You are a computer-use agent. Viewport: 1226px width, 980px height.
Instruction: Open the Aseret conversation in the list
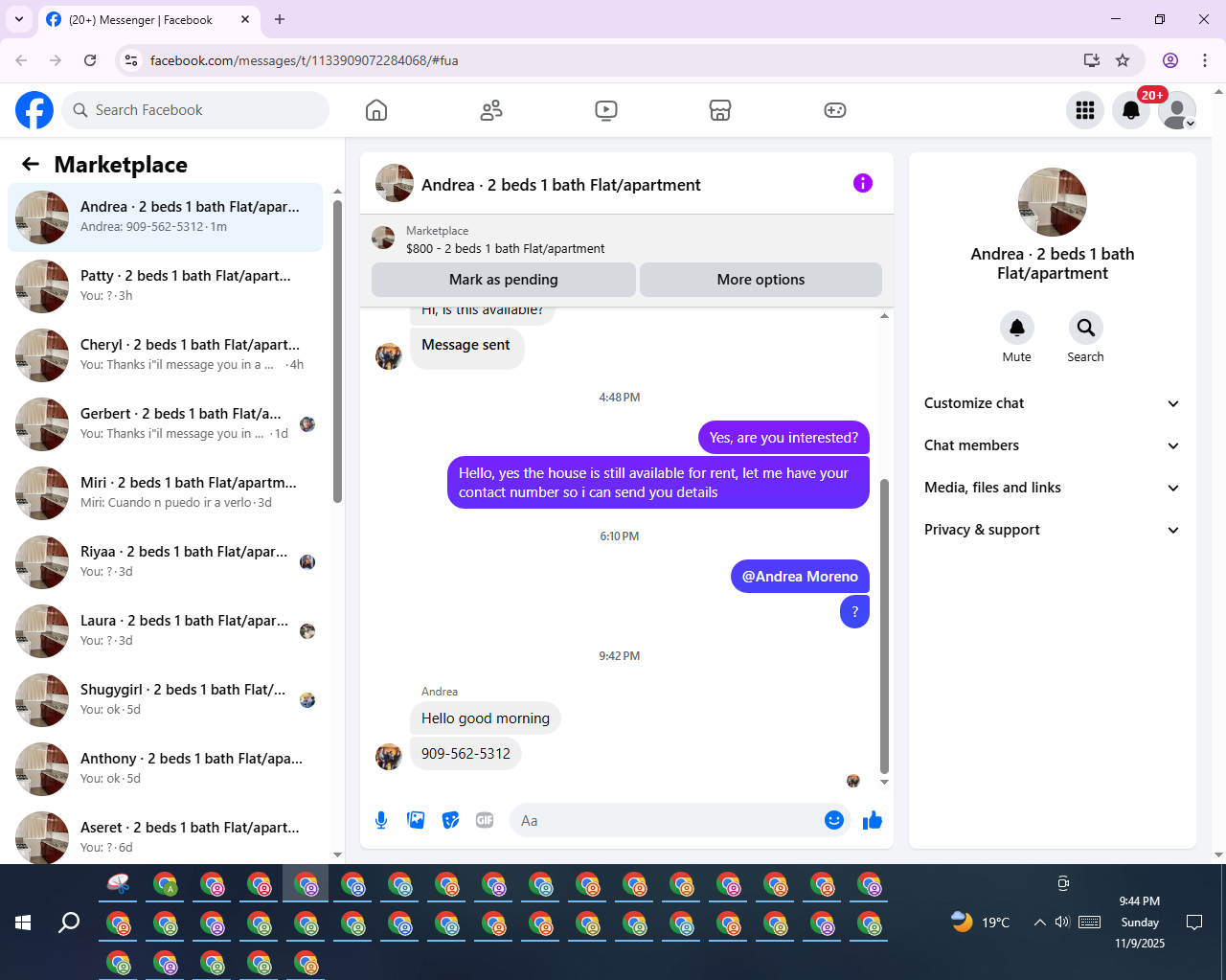(x=165, y=835)
